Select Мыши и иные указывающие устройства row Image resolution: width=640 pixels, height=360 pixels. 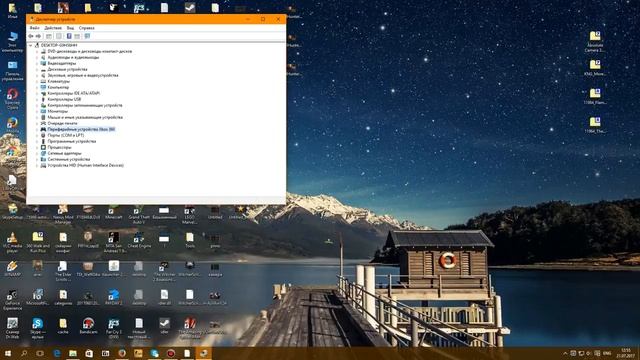click(x=81, y=117)
